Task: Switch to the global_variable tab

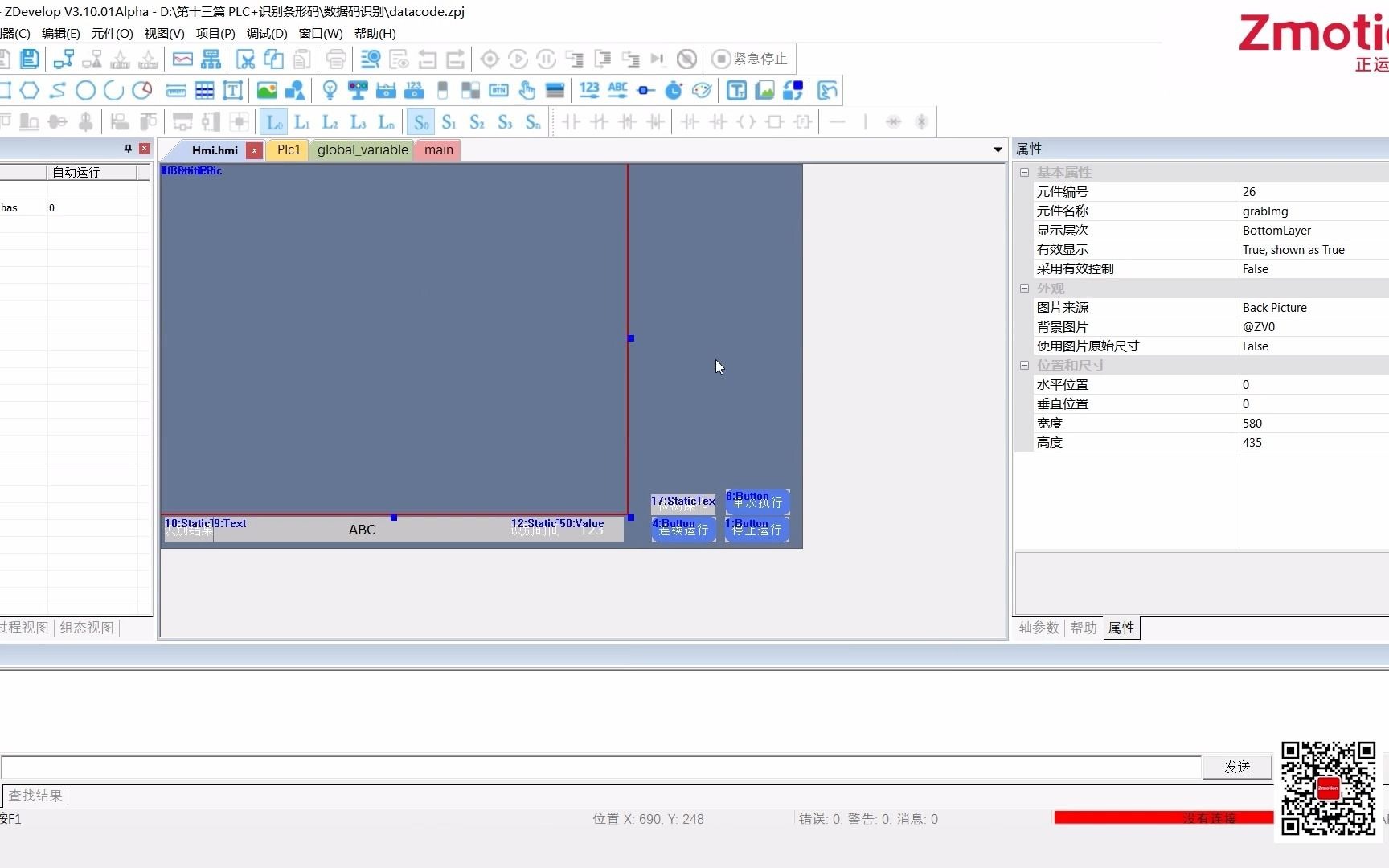Action: pyautogui.click(x=363, y=149)
